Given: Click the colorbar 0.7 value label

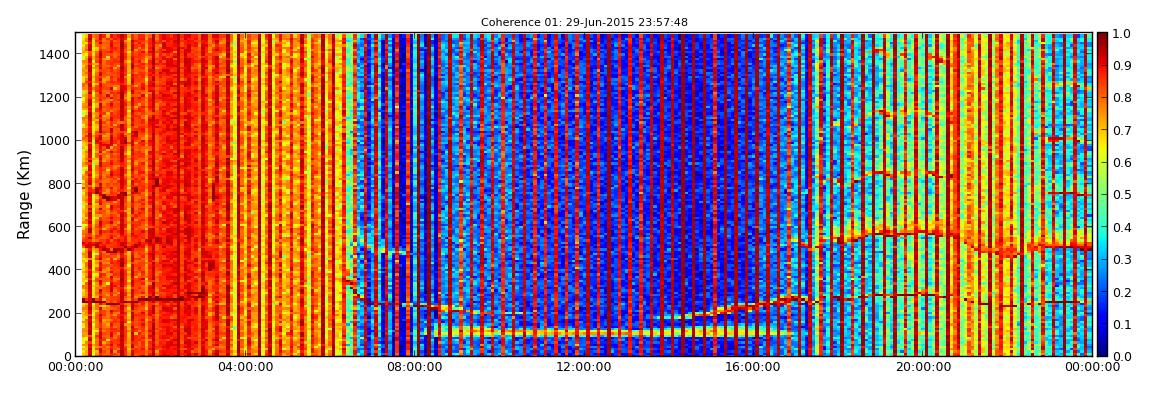Looking at the screenshot, I should coord(1121,131).
